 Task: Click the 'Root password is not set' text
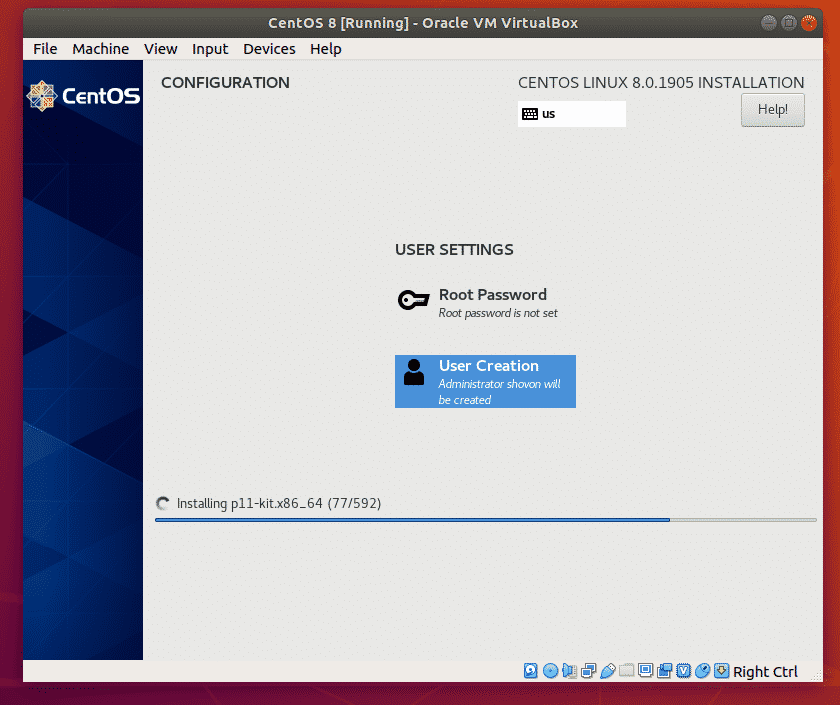(498, 313)
